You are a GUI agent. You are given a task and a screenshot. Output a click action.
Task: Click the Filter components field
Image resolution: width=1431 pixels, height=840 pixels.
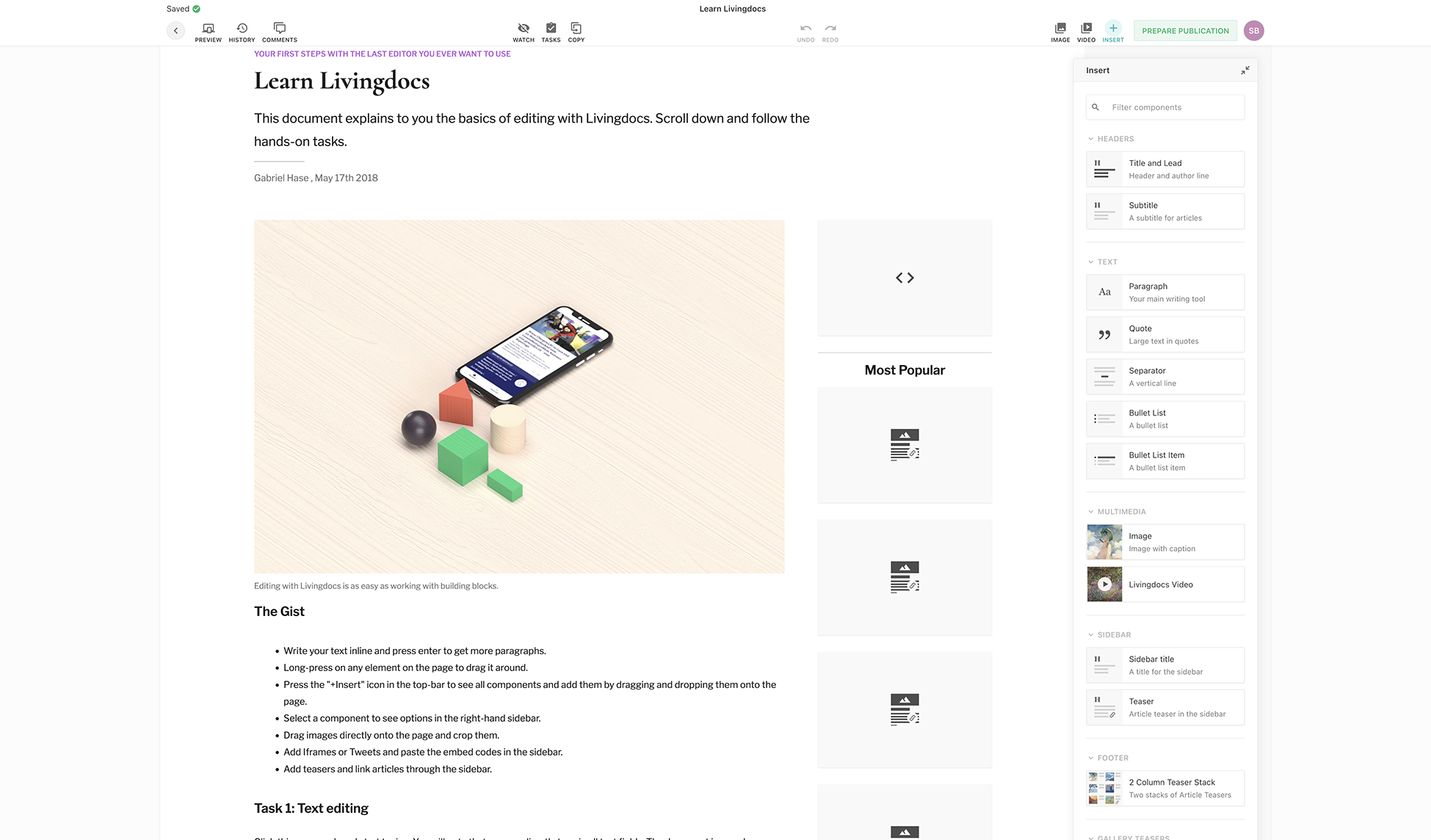[1175, 107]
